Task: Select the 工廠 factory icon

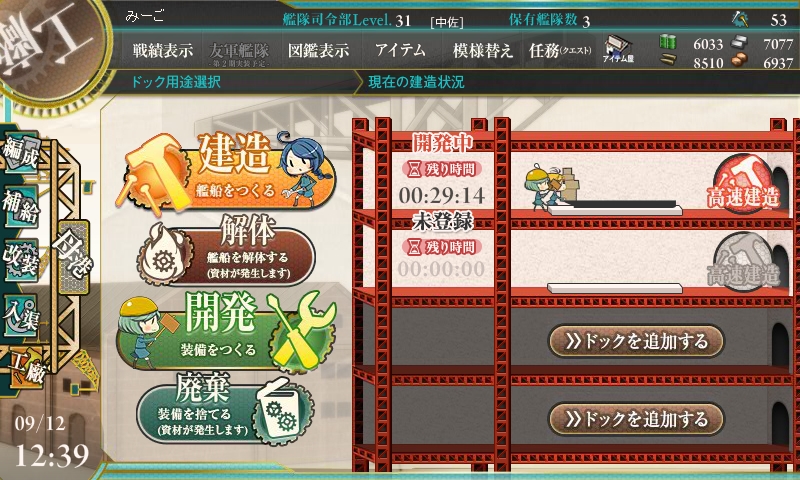Action: click(27, 368)
